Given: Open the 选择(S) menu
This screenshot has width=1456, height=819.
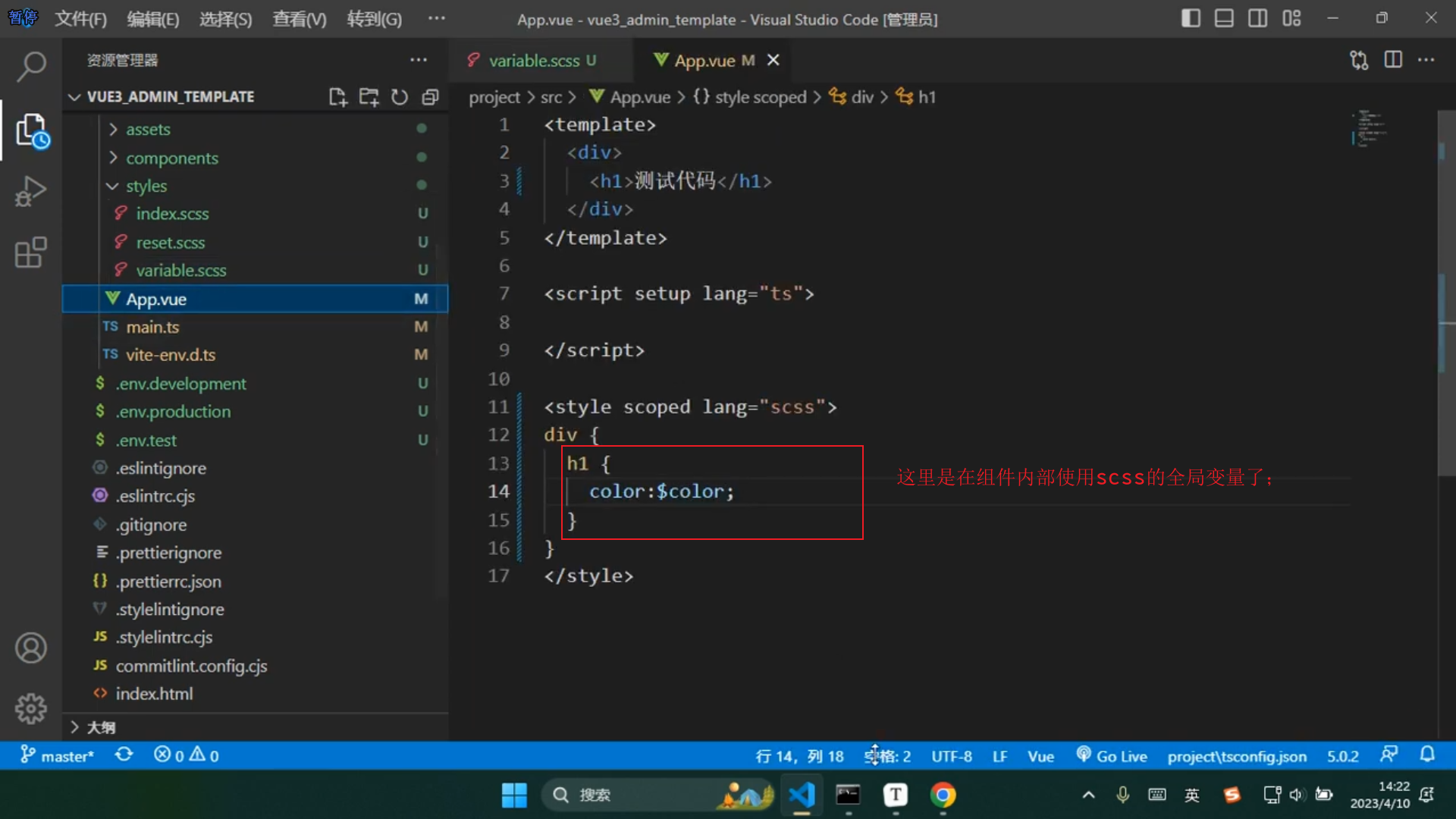Looking at the screenshot, I should [226, 19].
